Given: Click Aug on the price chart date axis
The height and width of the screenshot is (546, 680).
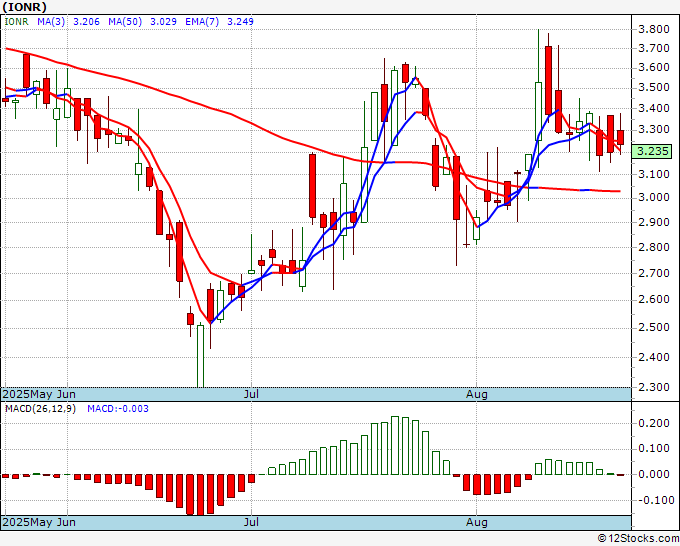Looking at the screenshot, I should (x=477, y=394).
